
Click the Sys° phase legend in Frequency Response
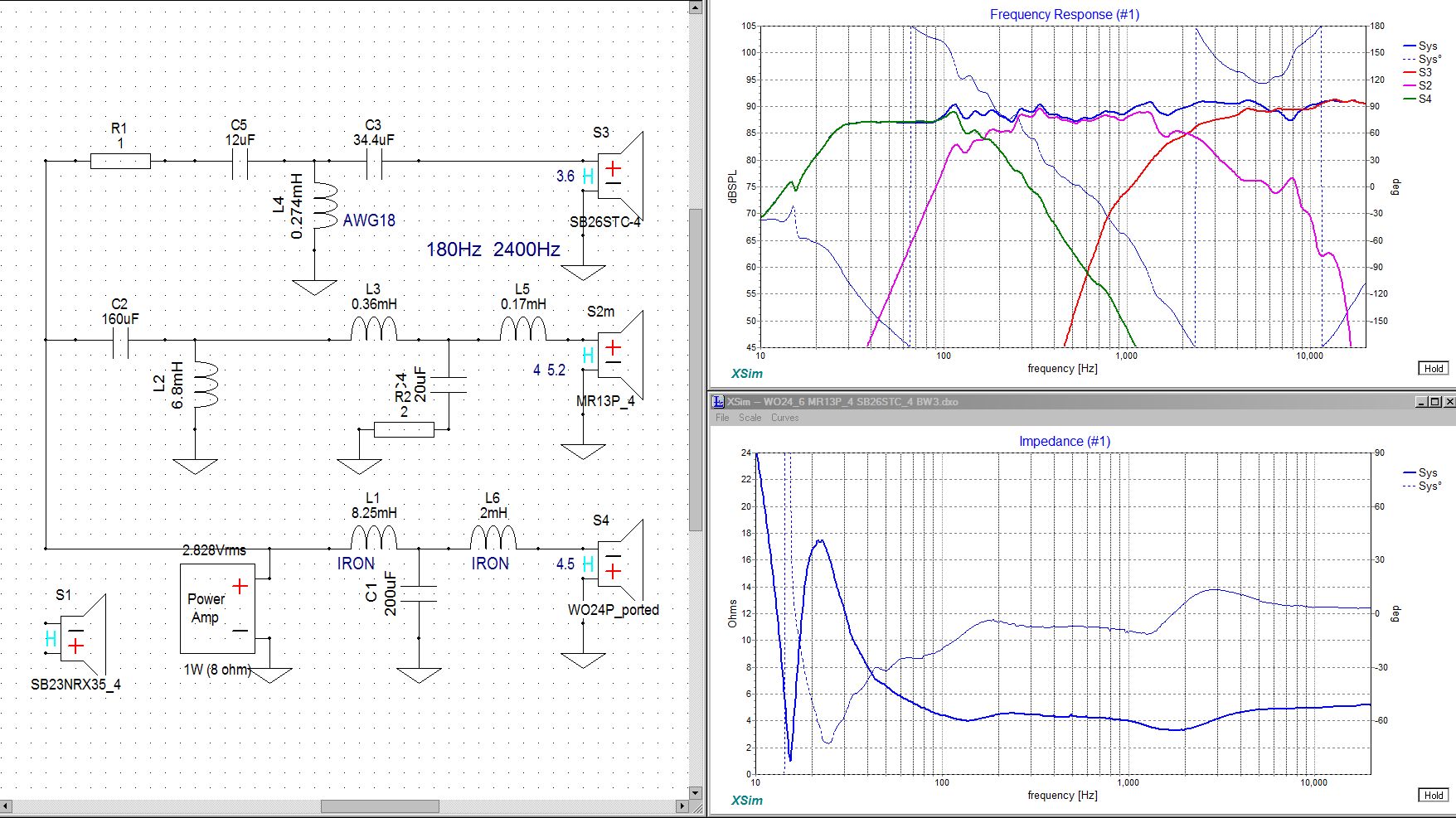1421,60
